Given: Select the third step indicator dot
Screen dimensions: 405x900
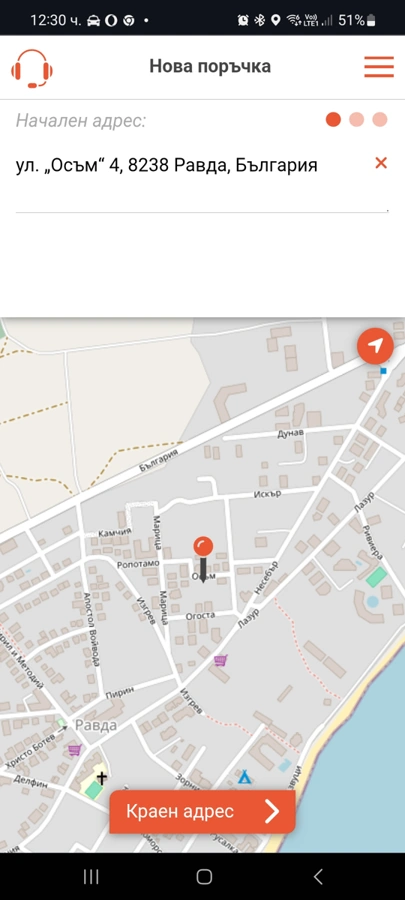Looking at the screenshot, I should tap(380, 119).
